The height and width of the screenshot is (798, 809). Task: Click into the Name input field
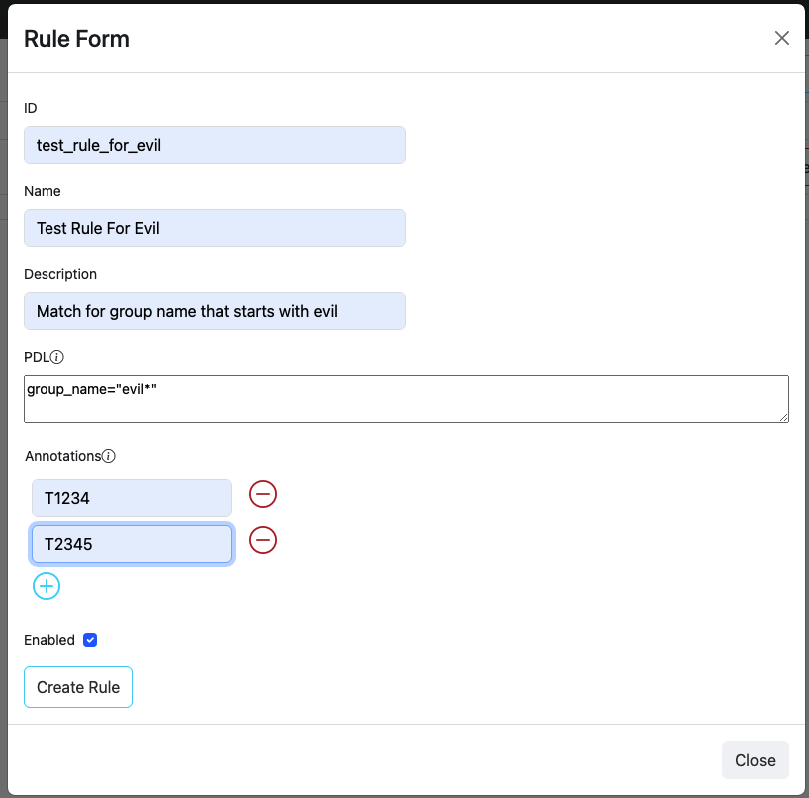214,228
